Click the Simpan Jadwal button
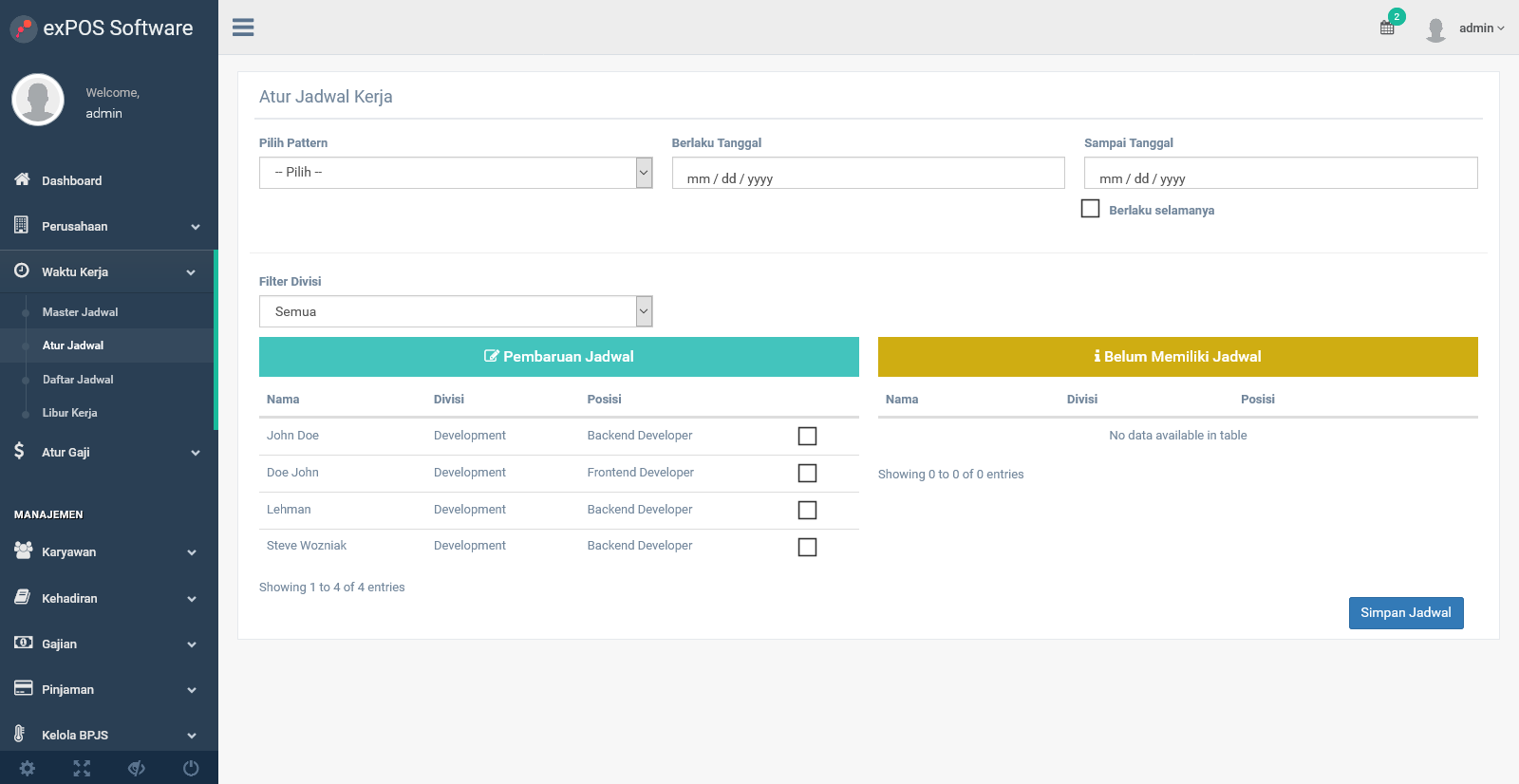 click(1406, 613)
